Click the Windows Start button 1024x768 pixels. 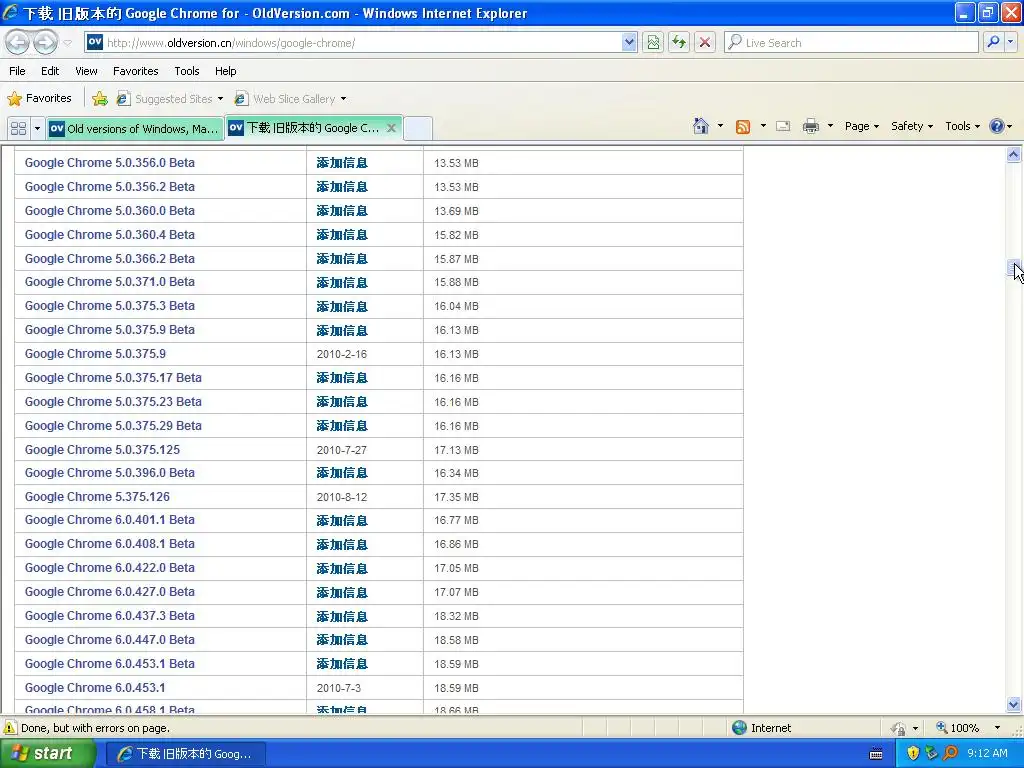(47, 753)
